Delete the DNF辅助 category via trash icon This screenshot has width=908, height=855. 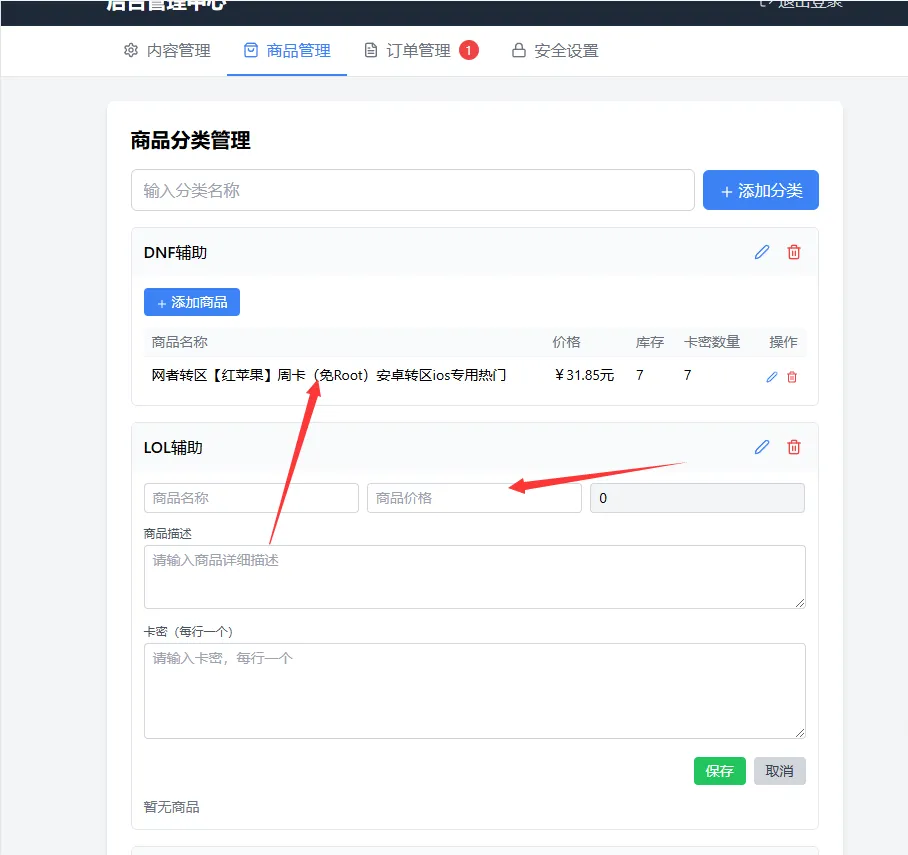point(793,252)
